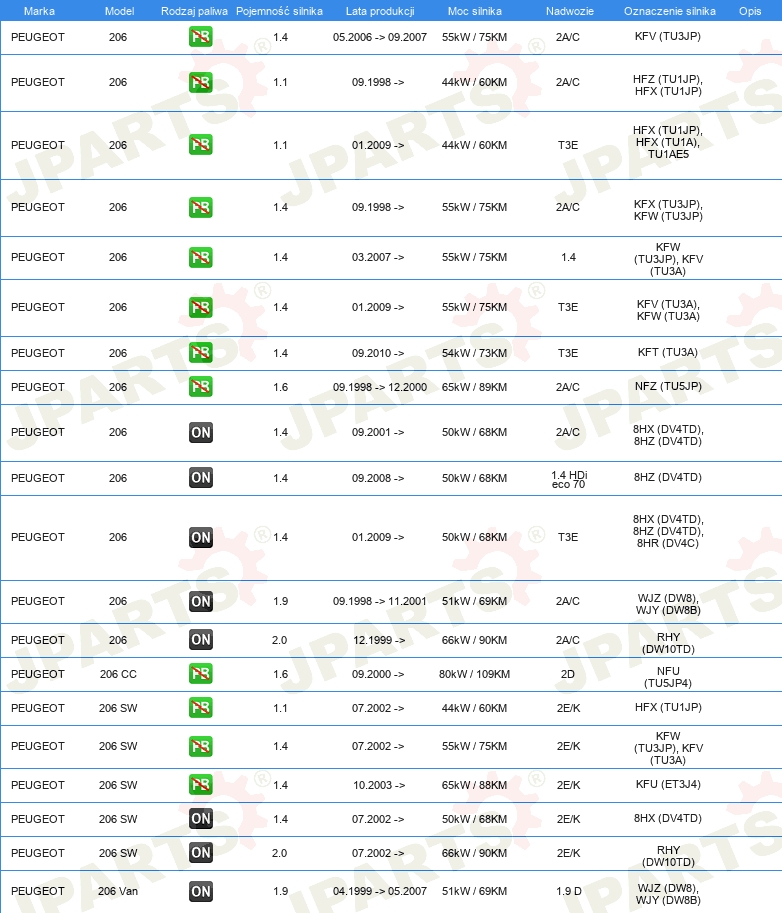Select the petrol icon in the KFU (ET3J4) row

pos(200,785)
